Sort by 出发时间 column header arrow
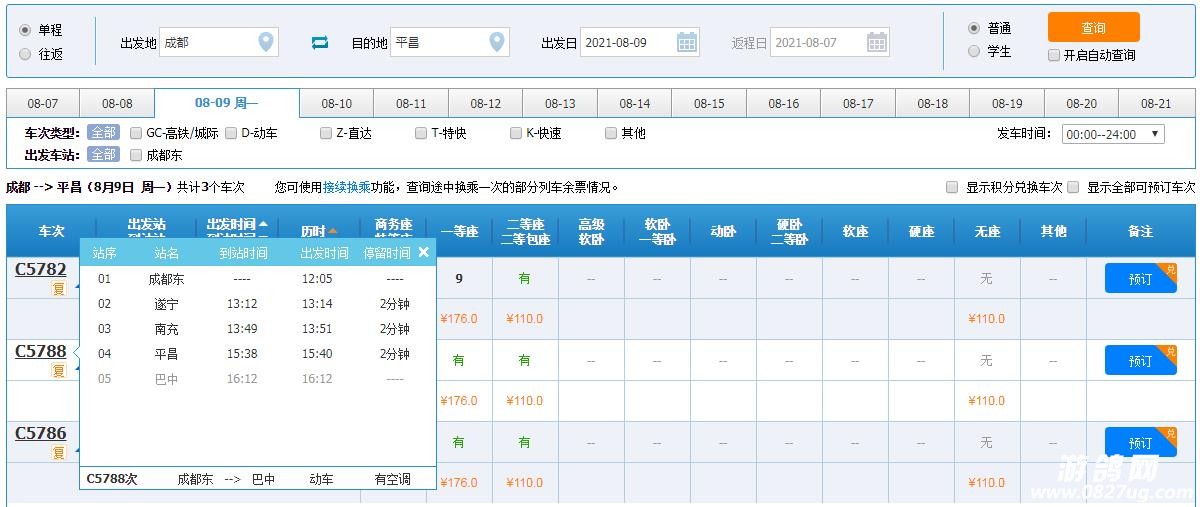Viewport: 1200px width, 507px height. pyautogui.click(x=263, y=224)
